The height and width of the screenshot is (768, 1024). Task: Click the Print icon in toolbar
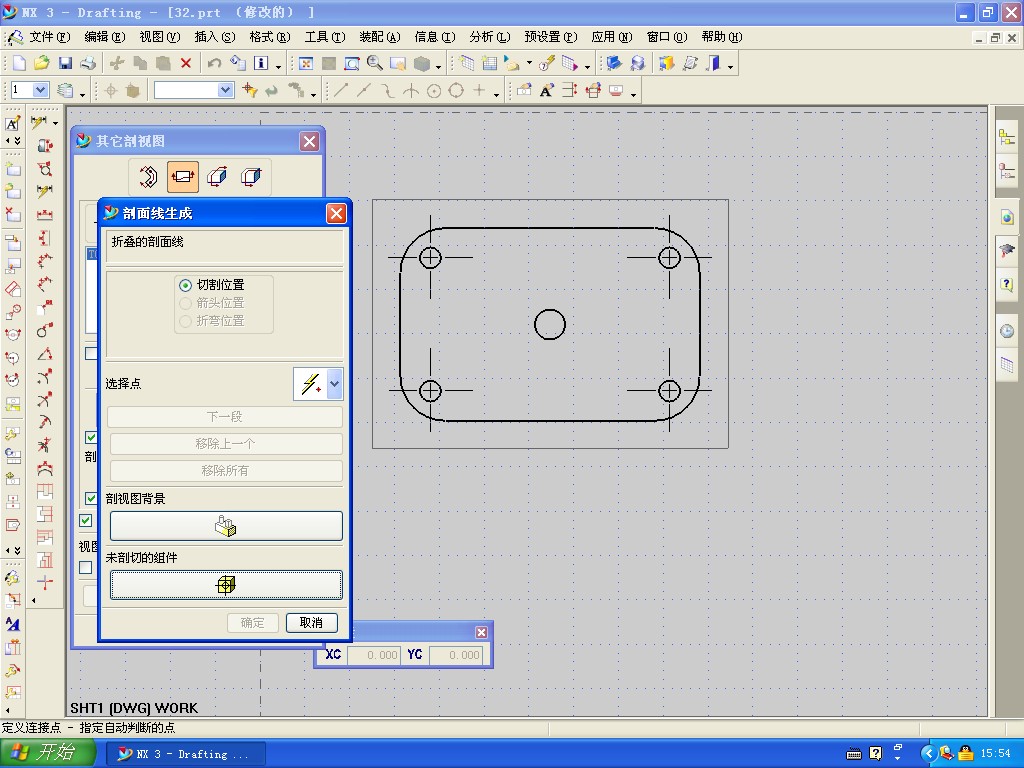tap(87, 63)
